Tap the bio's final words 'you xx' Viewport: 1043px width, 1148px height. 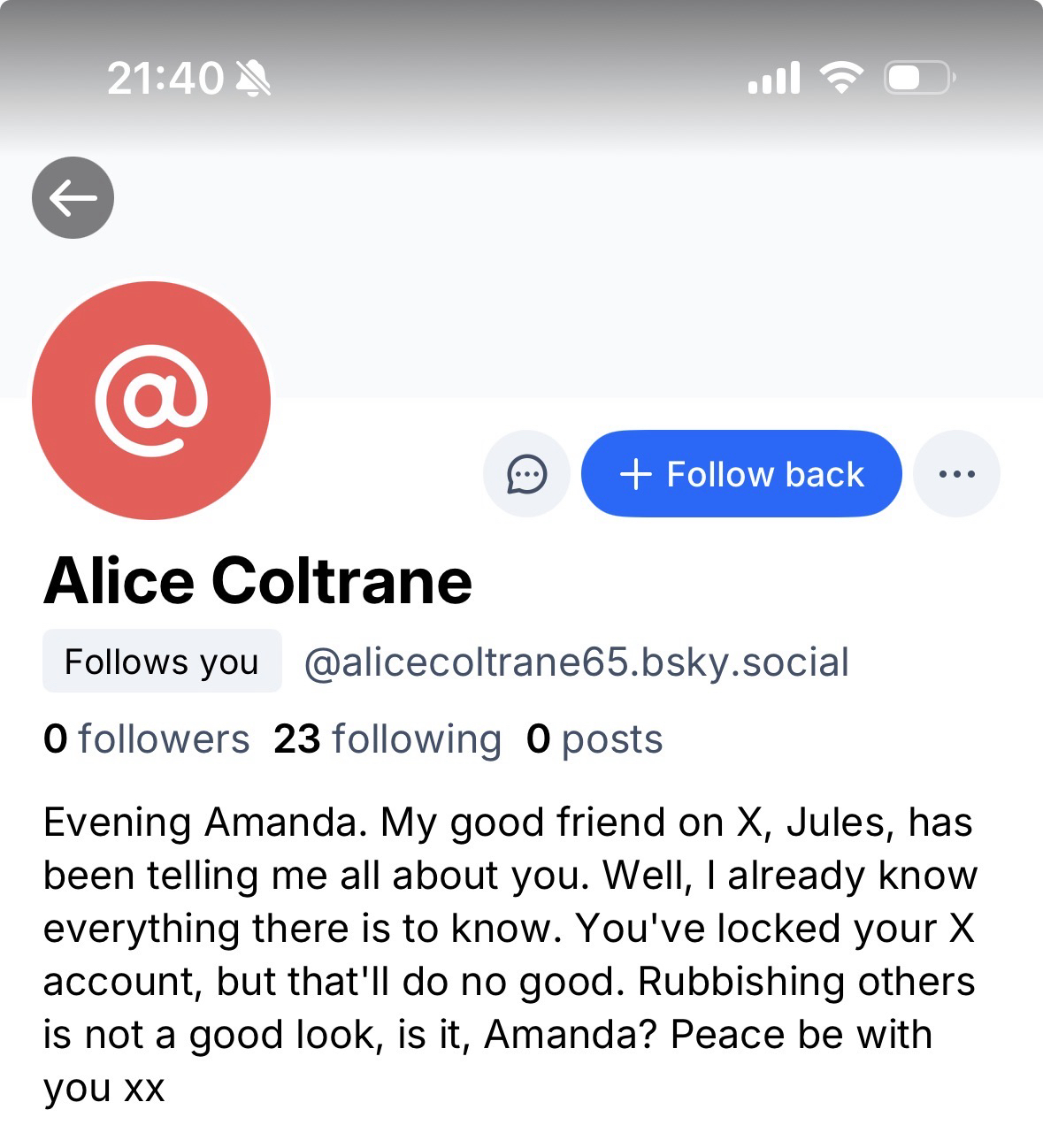(104, 1088)
